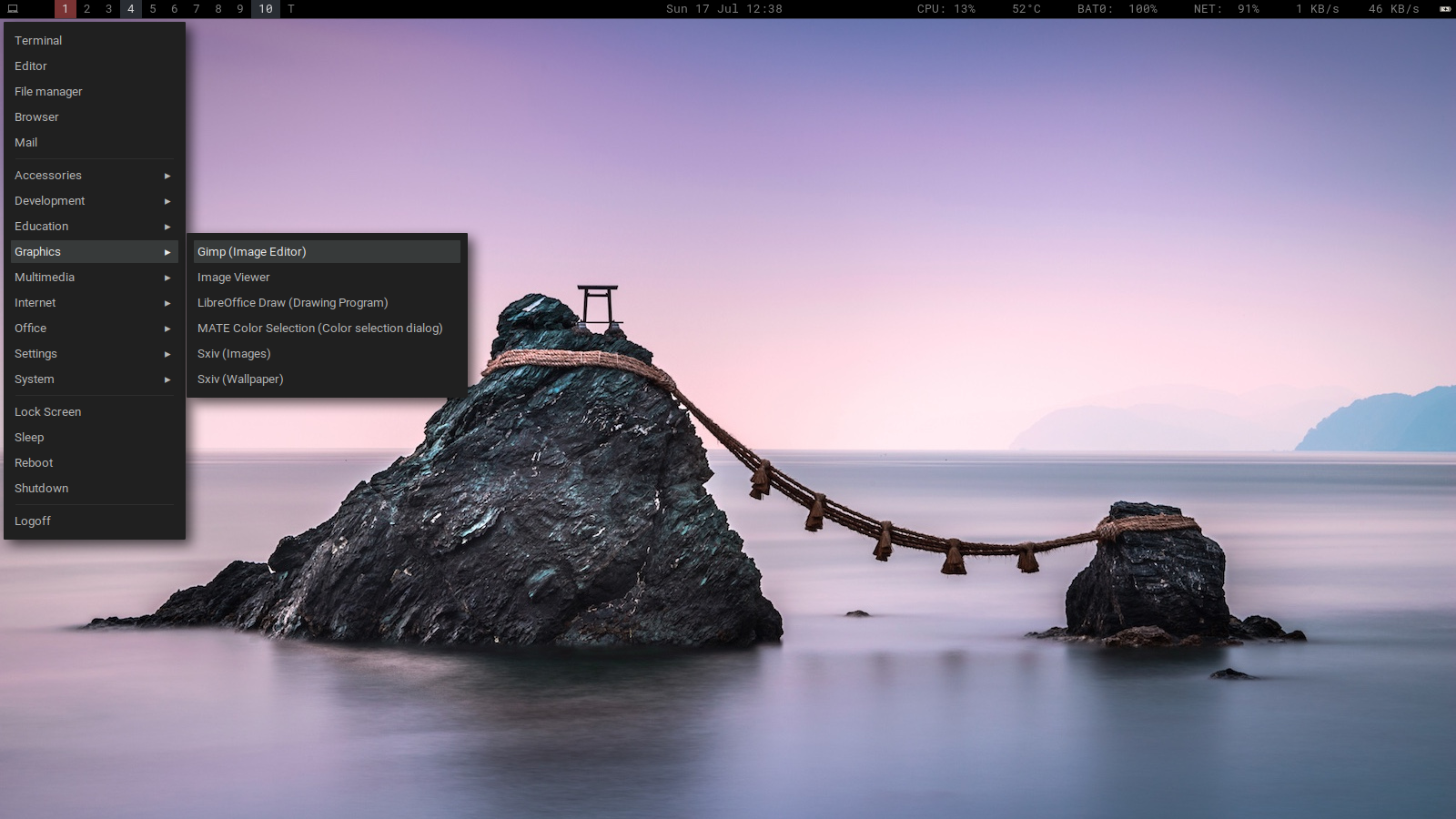The height and width of the screenshot is (819, 1456).
Task: Expand the Development submenu
Action: tap(95, 201)
